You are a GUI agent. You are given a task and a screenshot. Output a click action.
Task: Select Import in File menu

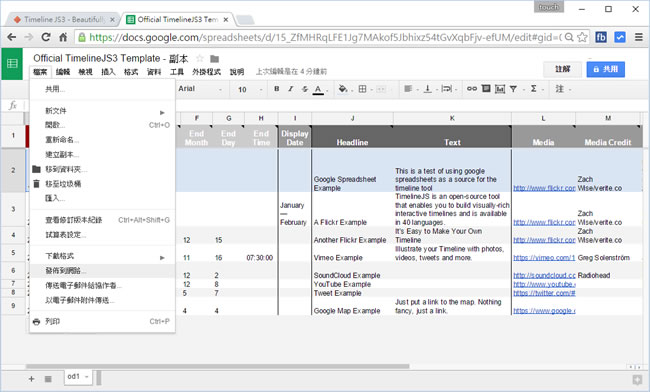click(x=102, y=198)
